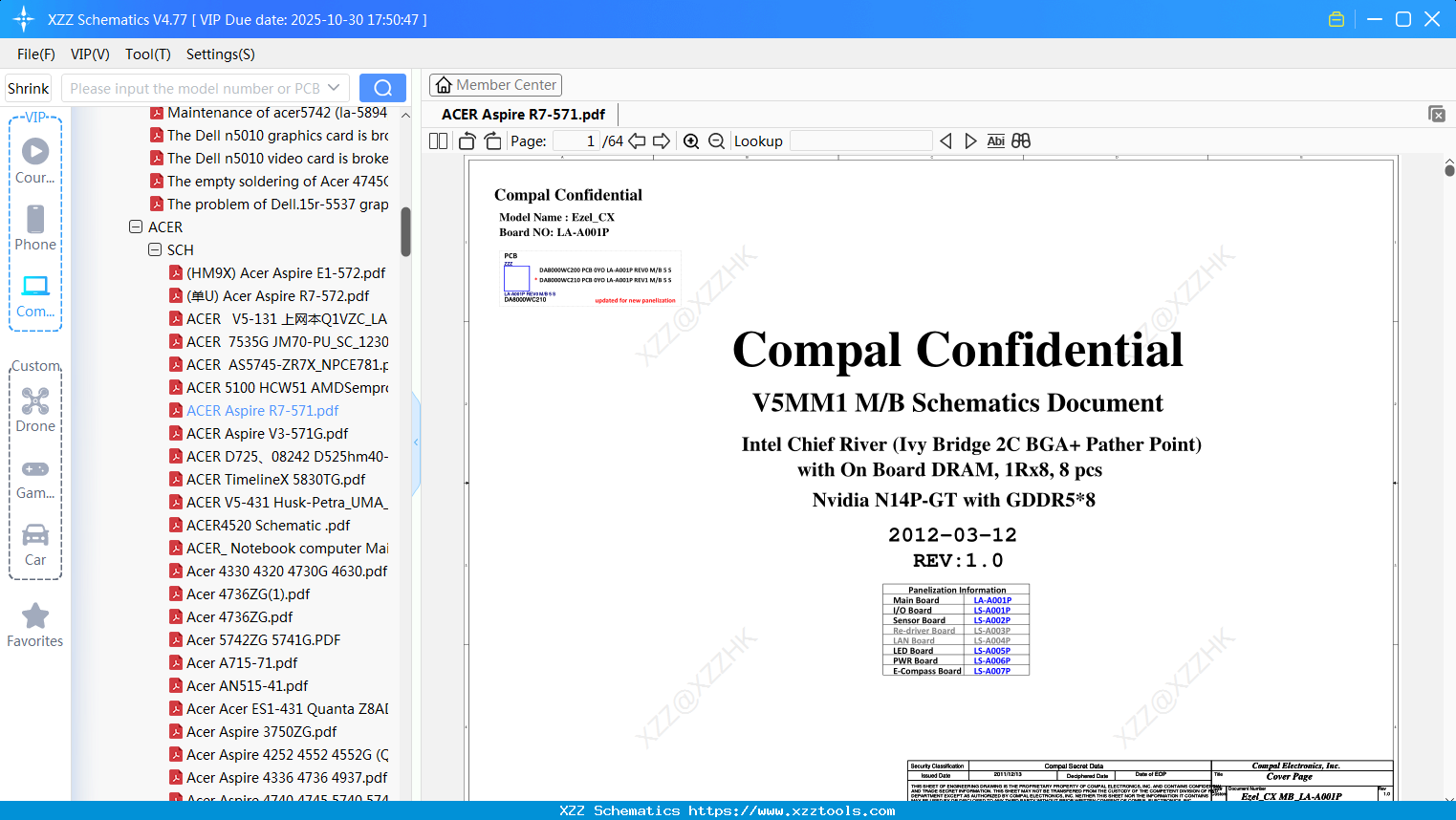The image size is (1456, 820).
Task: Jump to previous lookup result
Action: pos(945,141)
